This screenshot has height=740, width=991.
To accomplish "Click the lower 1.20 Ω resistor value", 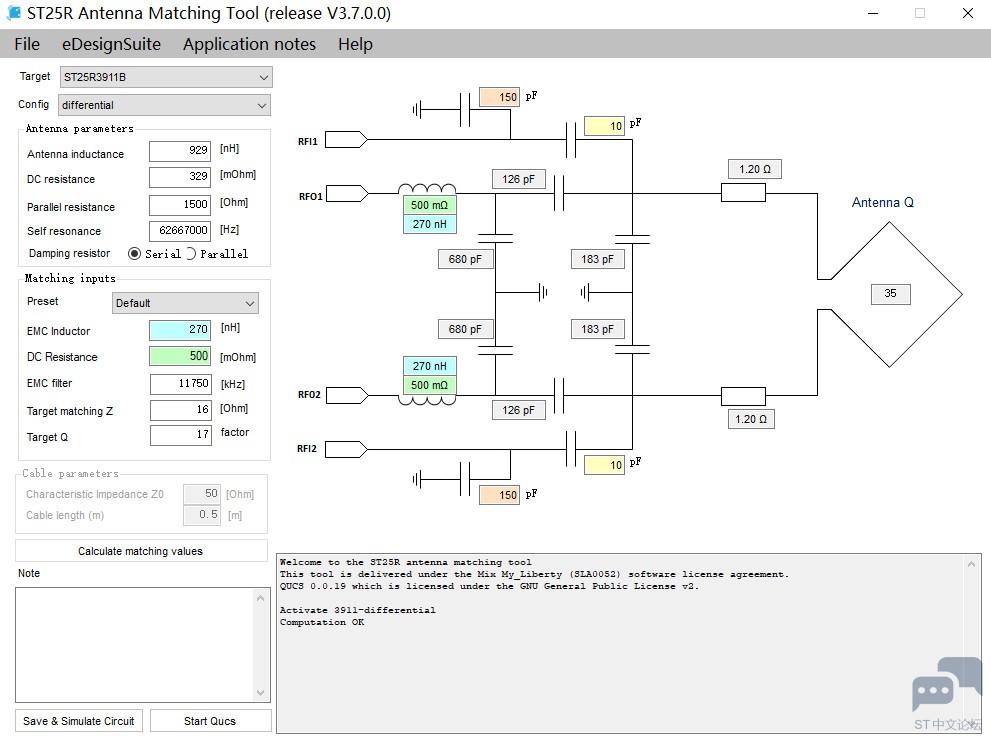I will pyautogui.click(x=750, y=419).
